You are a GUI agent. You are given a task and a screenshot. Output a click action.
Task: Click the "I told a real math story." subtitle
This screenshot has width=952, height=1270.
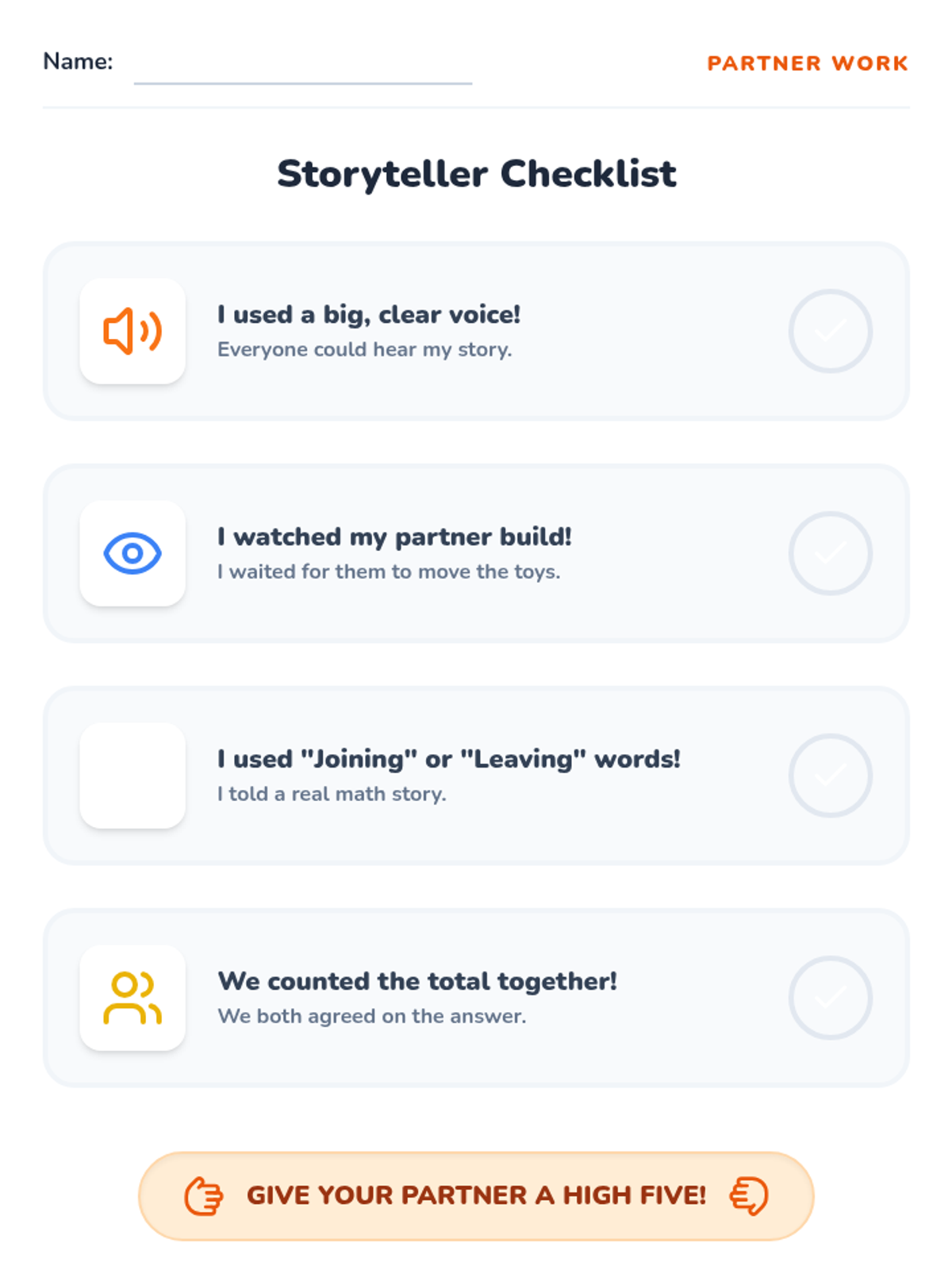pyautogui.click(x=332, y=795)
